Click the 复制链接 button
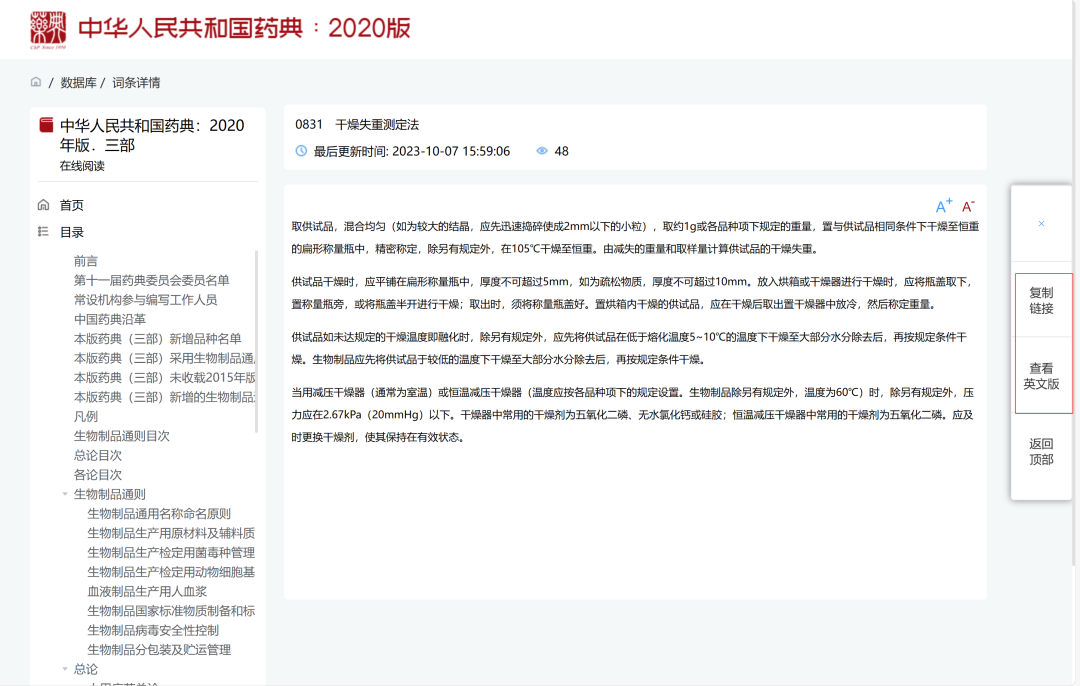 click(1041, 301)
